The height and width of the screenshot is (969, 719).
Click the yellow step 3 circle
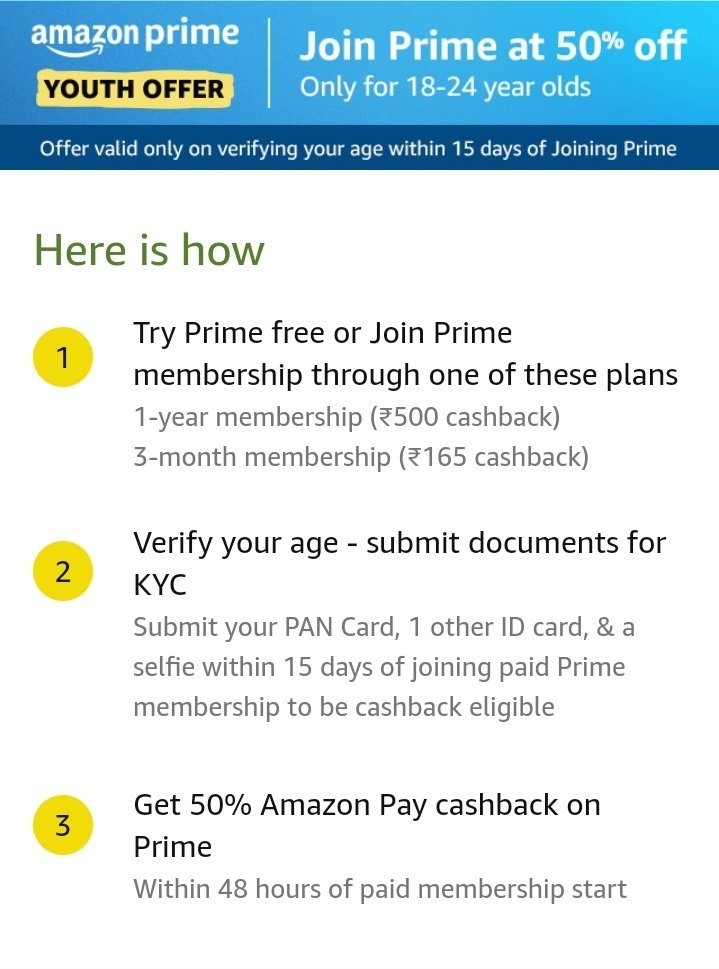pyautogui.click(x=62, y=825)
